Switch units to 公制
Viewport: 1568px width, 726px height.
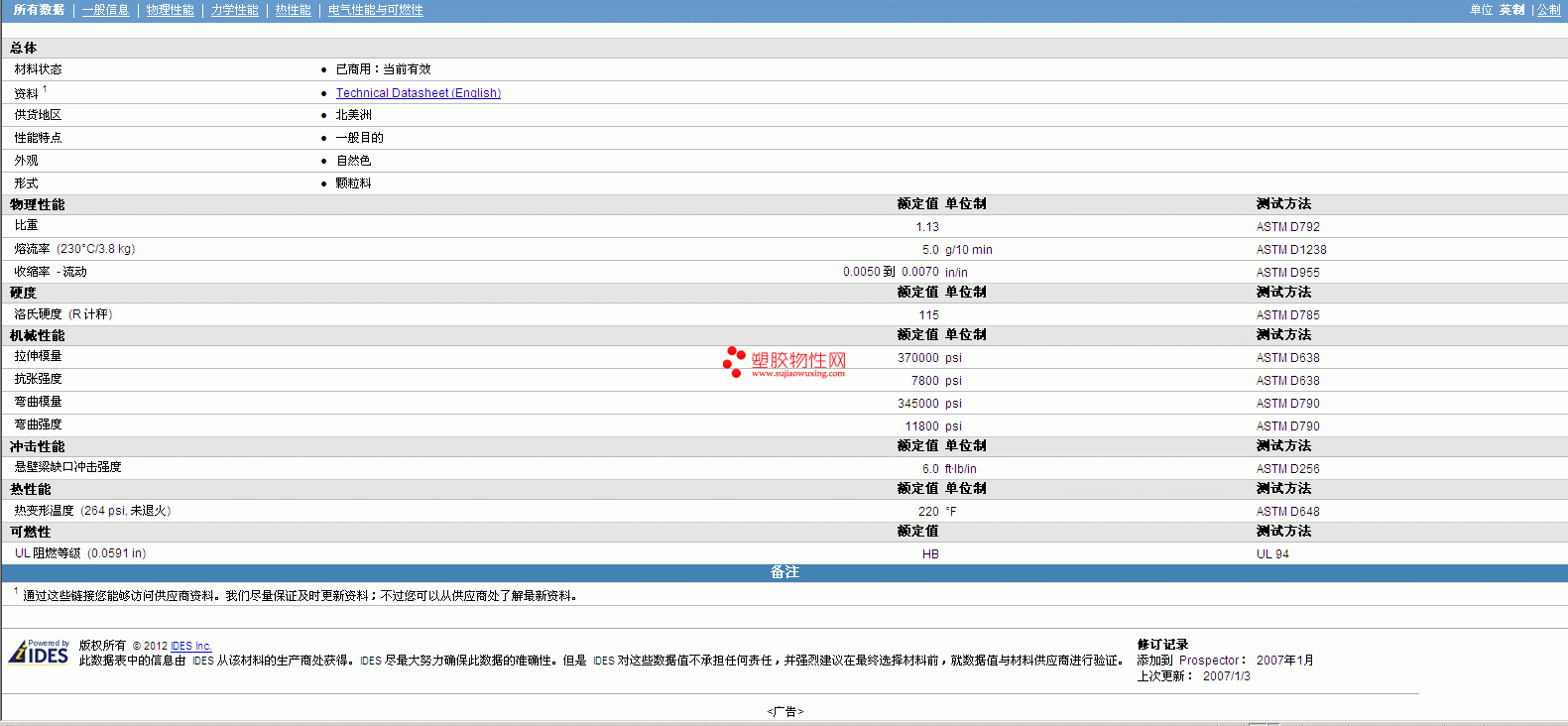click(1548, 10)
